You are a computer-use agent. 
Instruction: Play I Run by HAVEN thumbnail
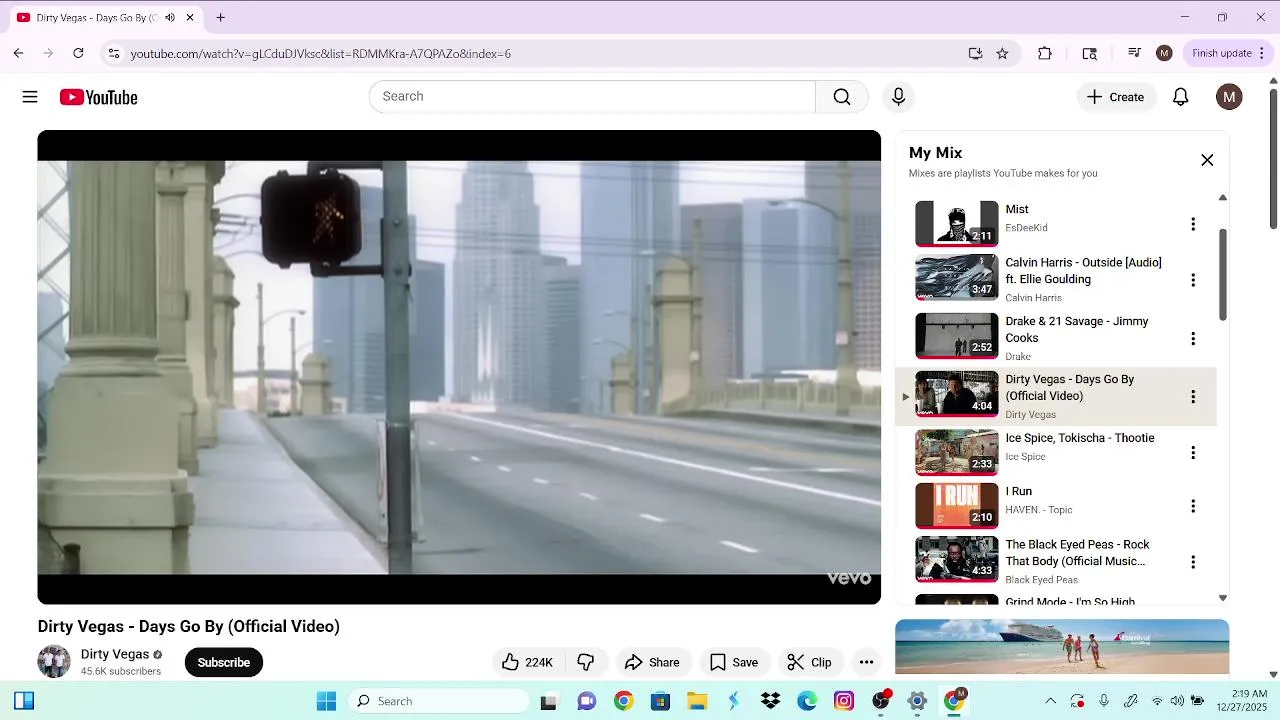956,506
